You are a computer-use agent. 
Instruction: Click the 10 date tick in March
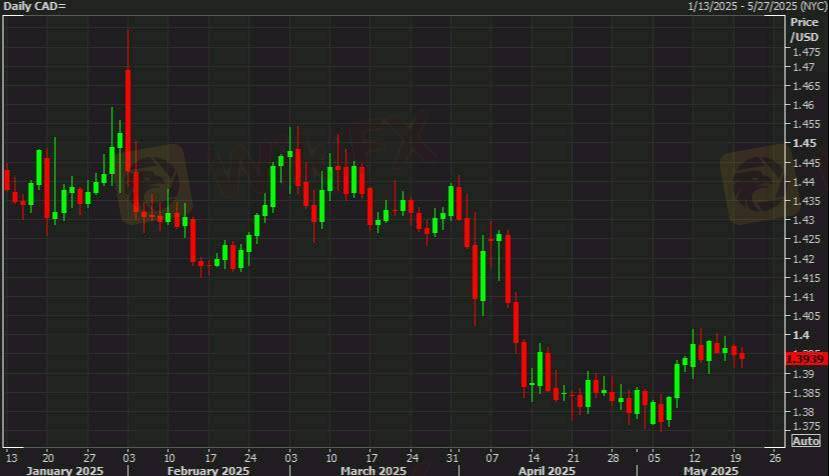pyautogui.click(x=331, y=457)
